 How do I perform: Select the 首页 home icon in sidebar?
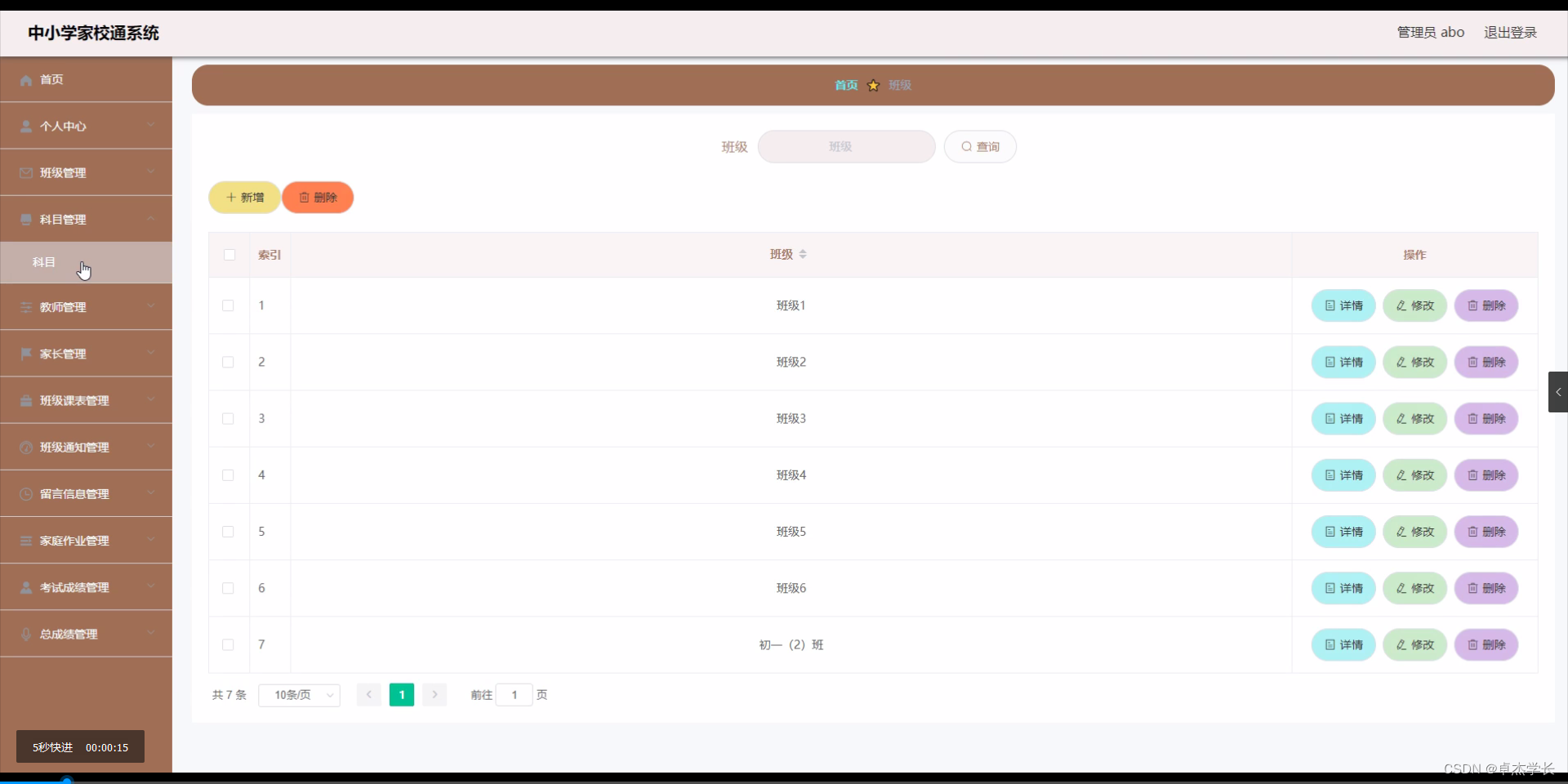[x=25, y=79]
